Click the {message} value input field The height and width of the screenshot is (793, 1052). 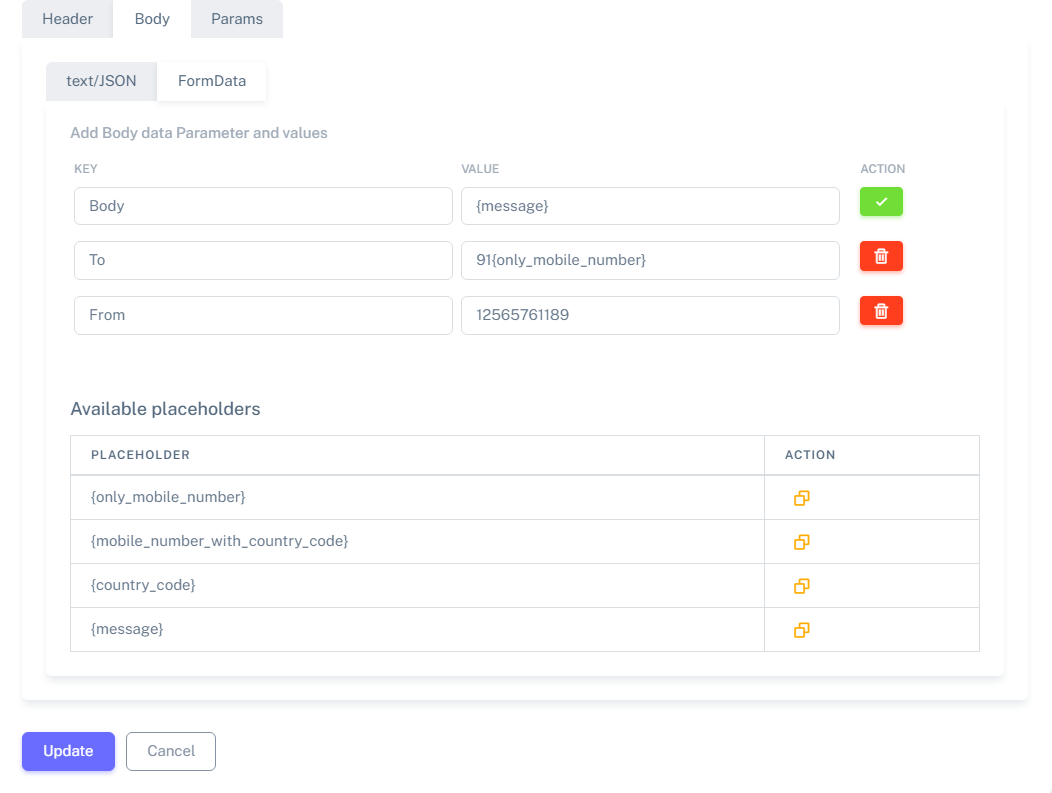tap(650, 206)
